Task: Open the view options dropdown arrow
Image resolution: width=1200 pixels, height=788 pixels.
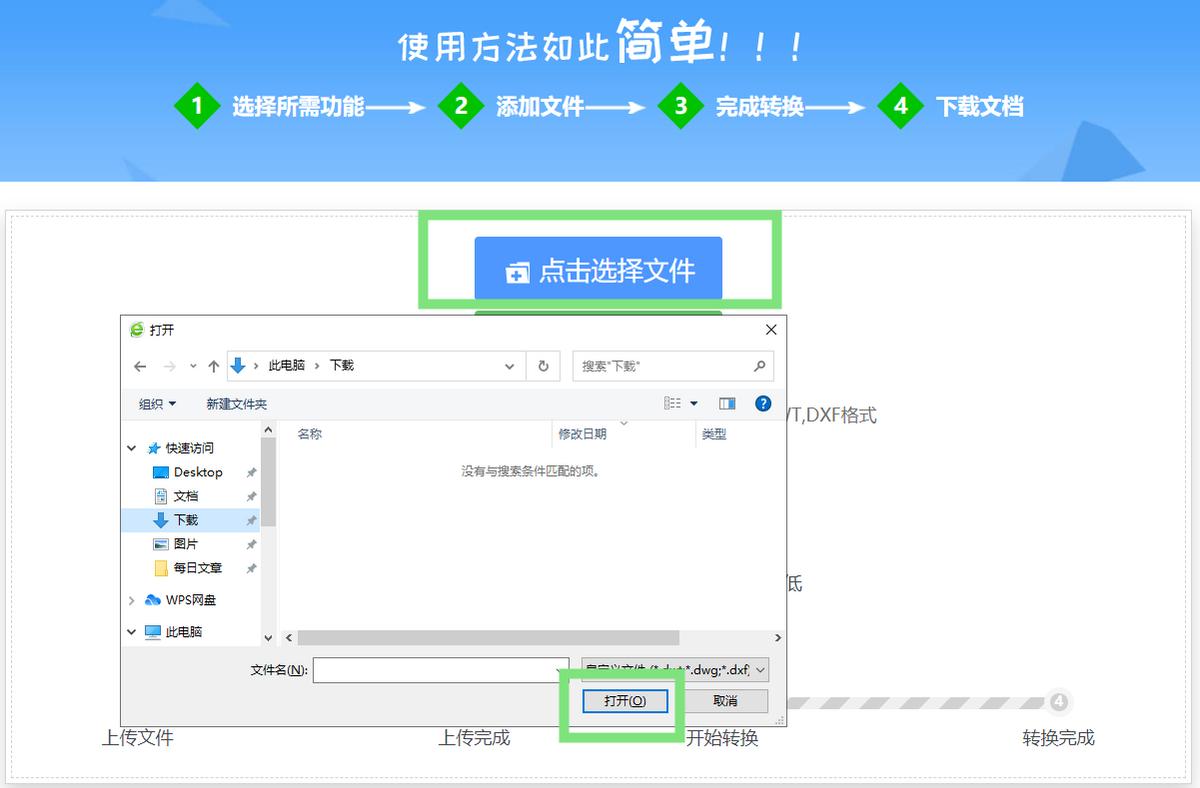Action: point(694,404)
